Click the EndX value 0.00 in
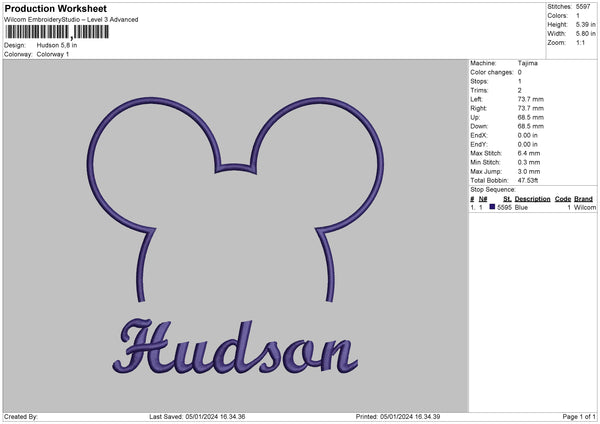The height and width of the screenshot is (424, 600). pos(527,135)
